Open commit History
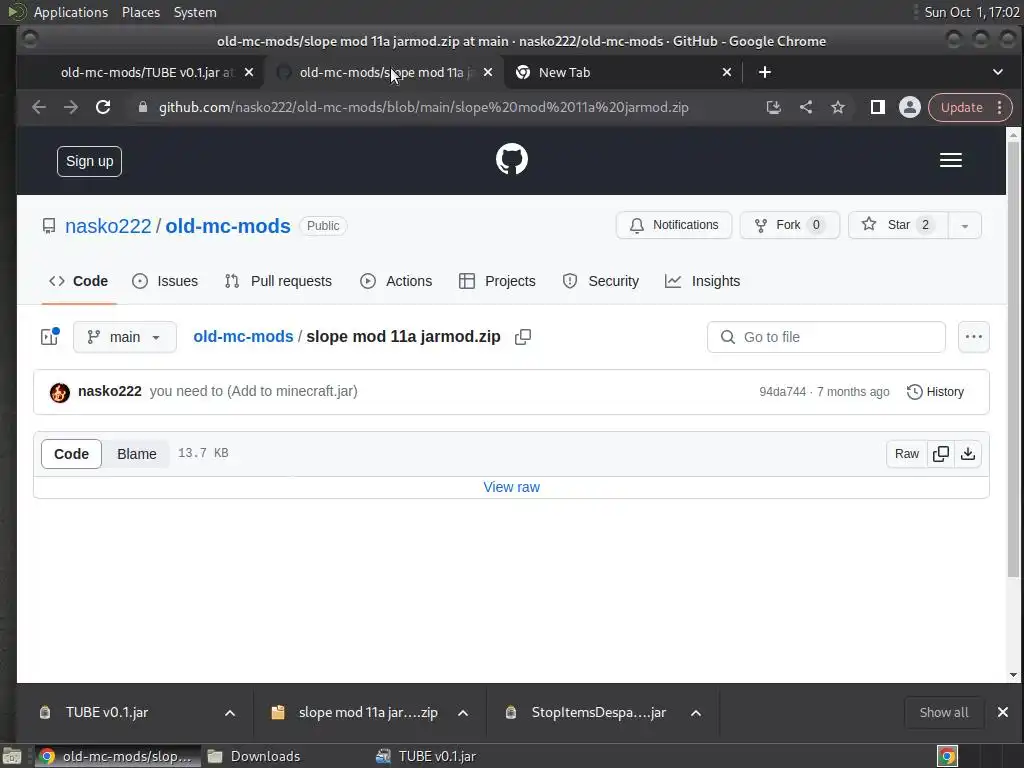The height and width of the screenshot is (768, 1024). [x=935, y=392]
